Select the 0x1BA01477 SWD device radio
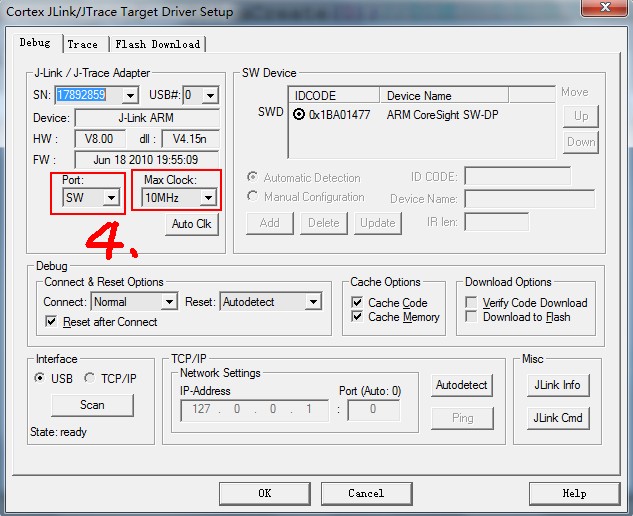633x516 pixels. pos(299,114)
